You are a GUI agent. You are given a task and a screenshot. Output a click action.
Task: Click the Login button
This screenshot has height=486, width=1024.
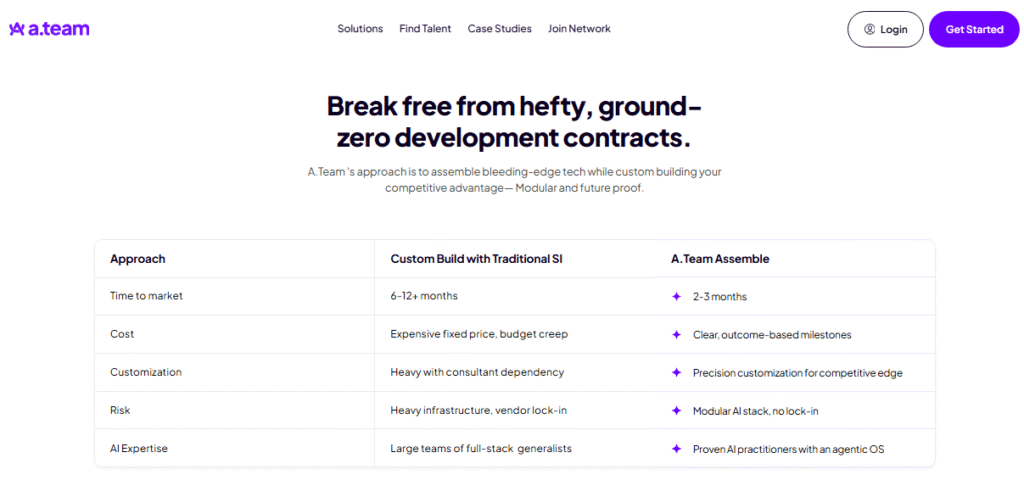point(885,30)
